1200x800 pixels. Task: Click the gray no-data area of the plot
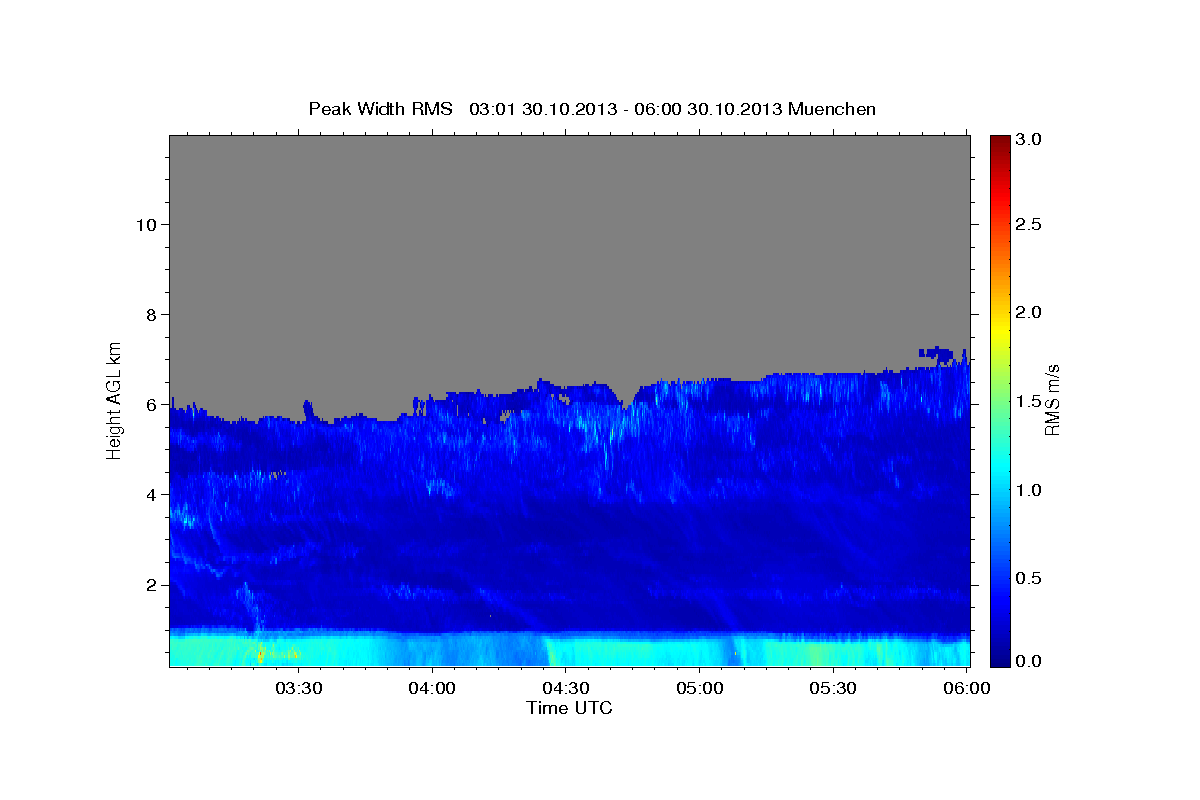tap(569, 250)
